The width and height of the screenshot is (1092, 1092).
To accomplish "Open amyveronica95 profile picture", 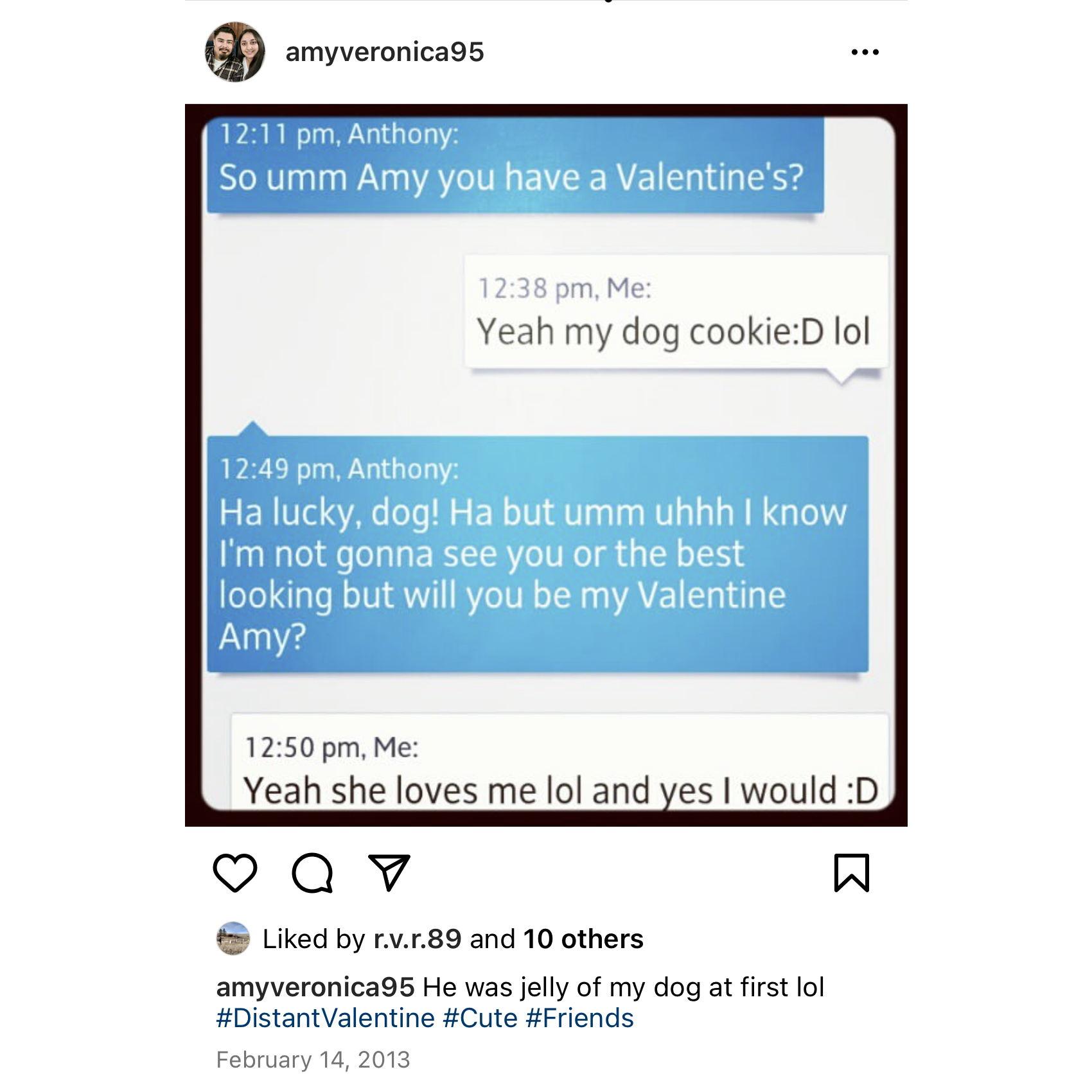I will click(x=234, y=52).
